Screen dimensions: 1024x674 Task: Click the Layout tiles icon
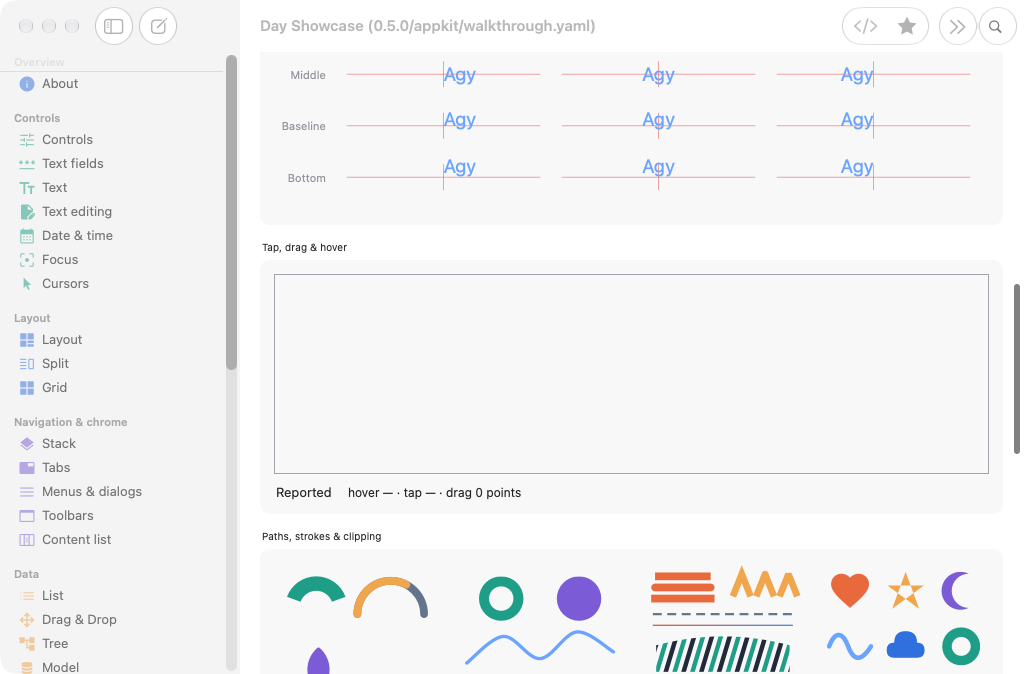27,340
